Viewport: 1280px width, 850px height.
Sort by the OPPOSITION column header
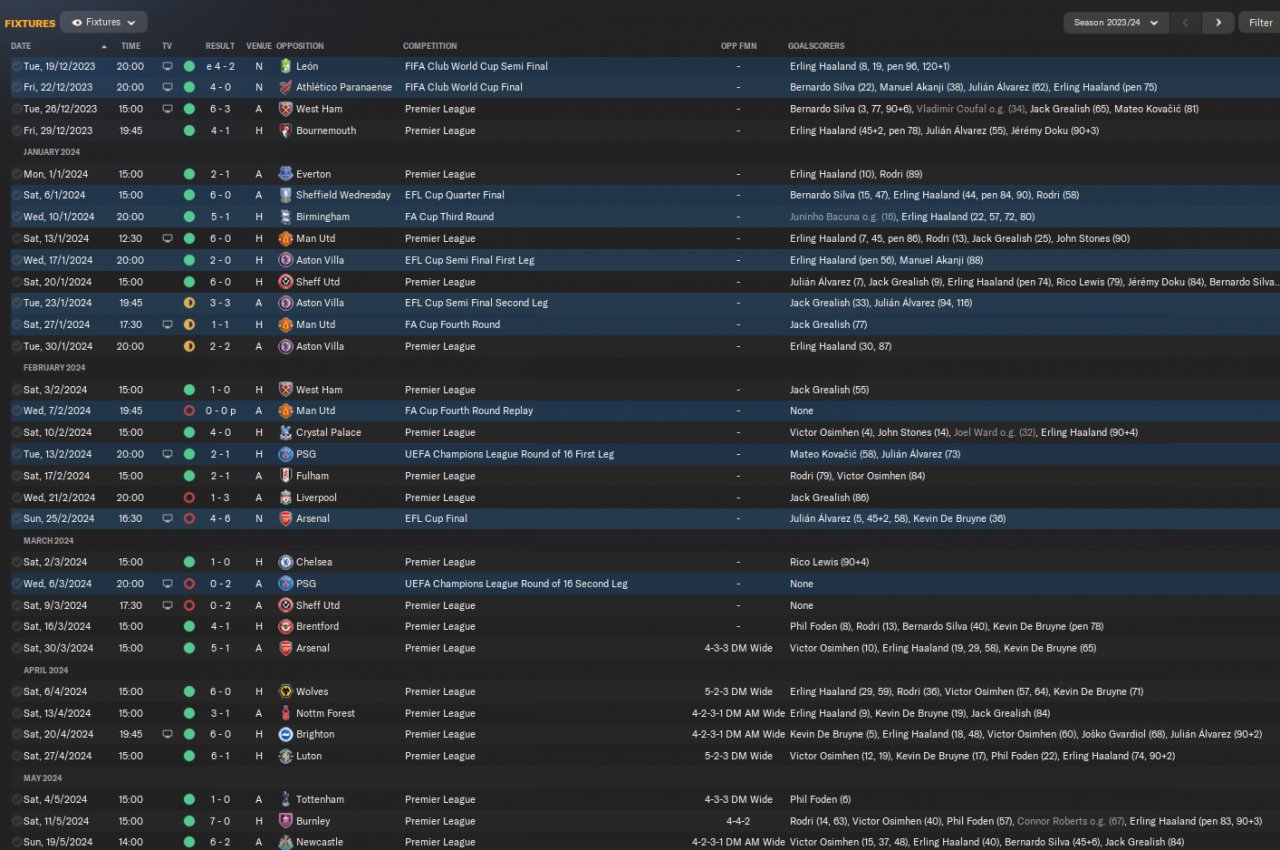click(300, 46)
